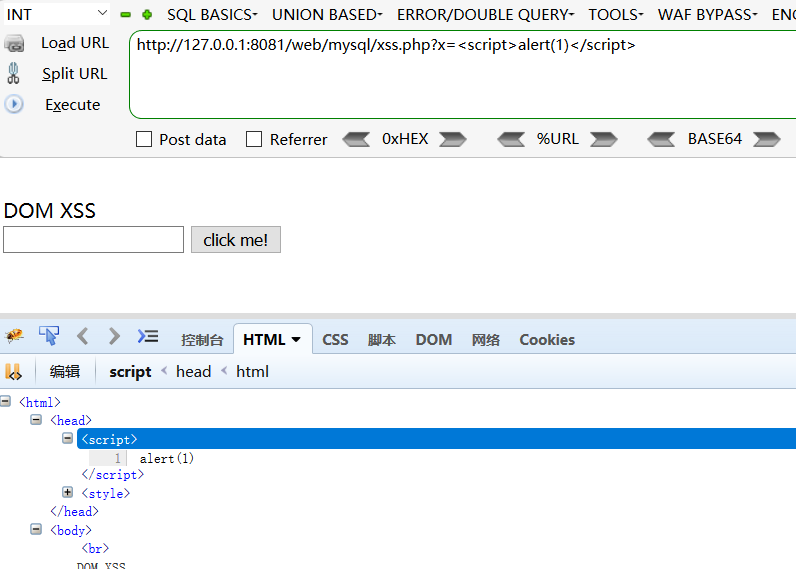
Task: Select head in the breadcrumb path
Action: [x=193, y=372]
